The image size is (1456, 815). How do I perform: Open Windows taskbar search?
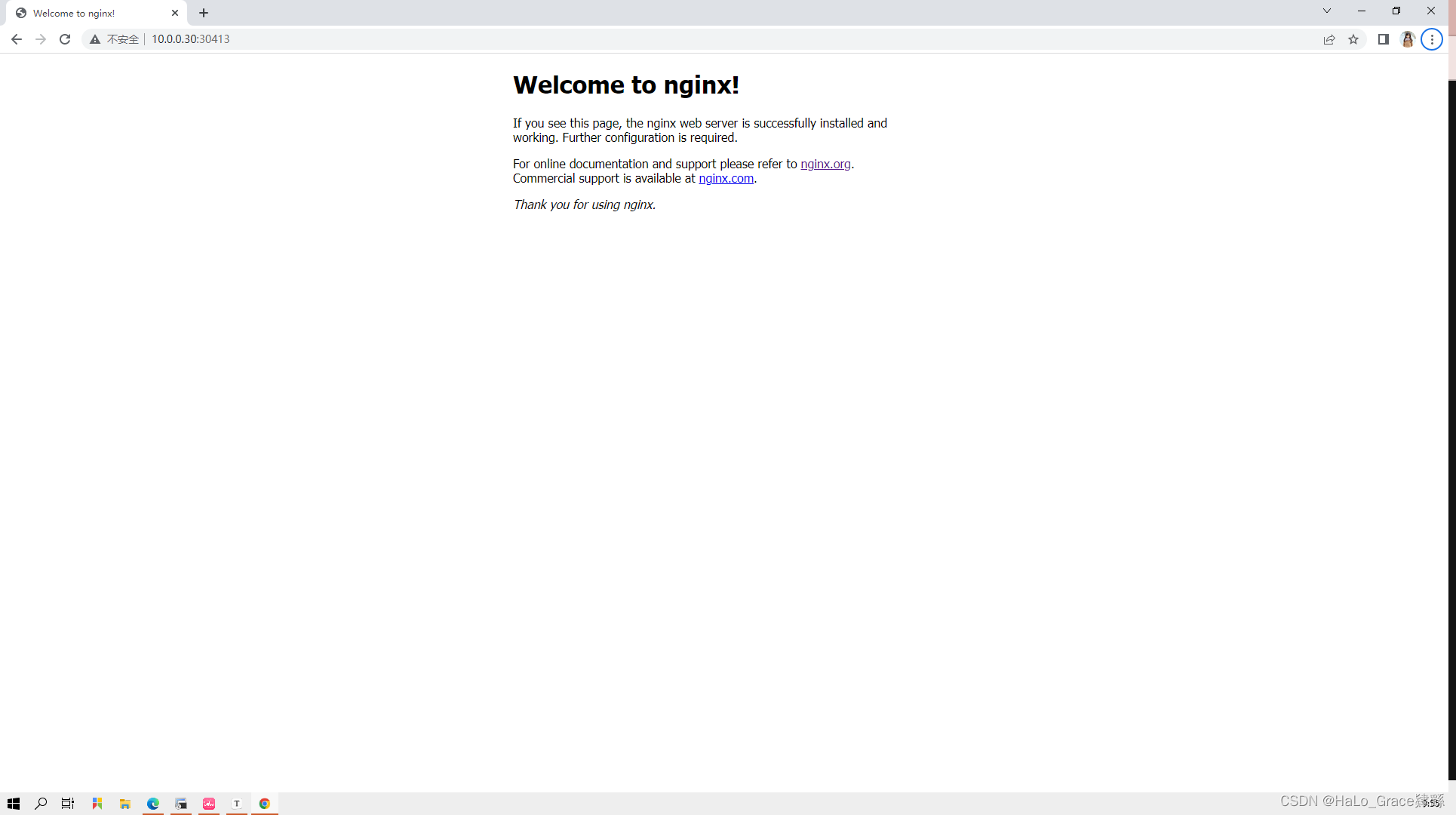click(x=41, y=804)
